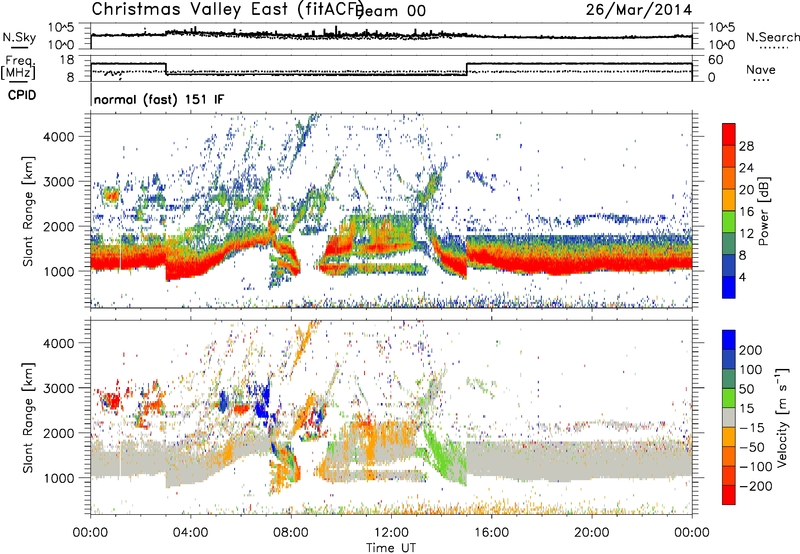Click the 4 label on power colorbar
The image size is (800, 554).
[x=742, y=277]
